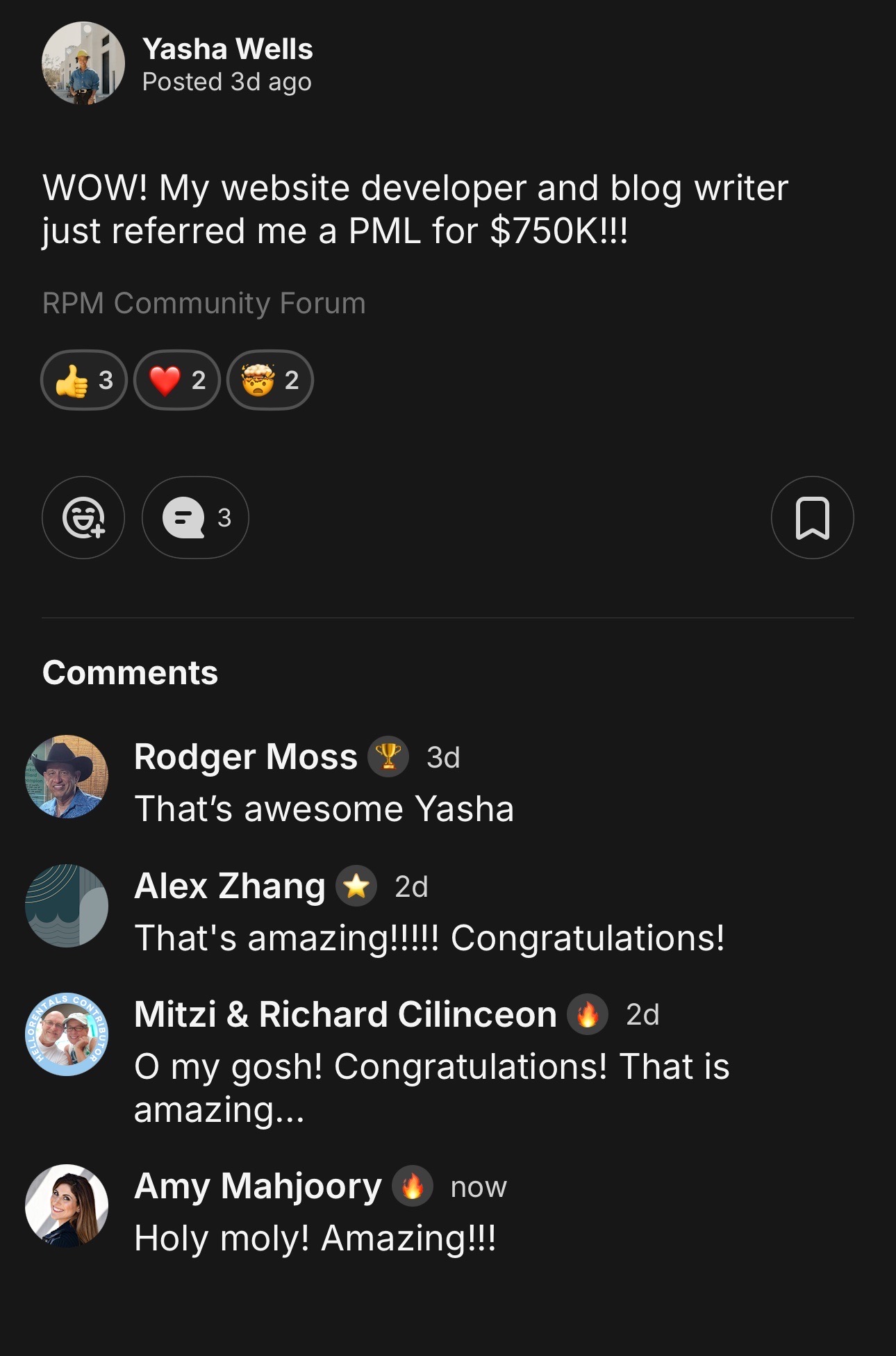Open Amy Mahjoory's avatar photo
The image size is (896, 1356).
67,1206
